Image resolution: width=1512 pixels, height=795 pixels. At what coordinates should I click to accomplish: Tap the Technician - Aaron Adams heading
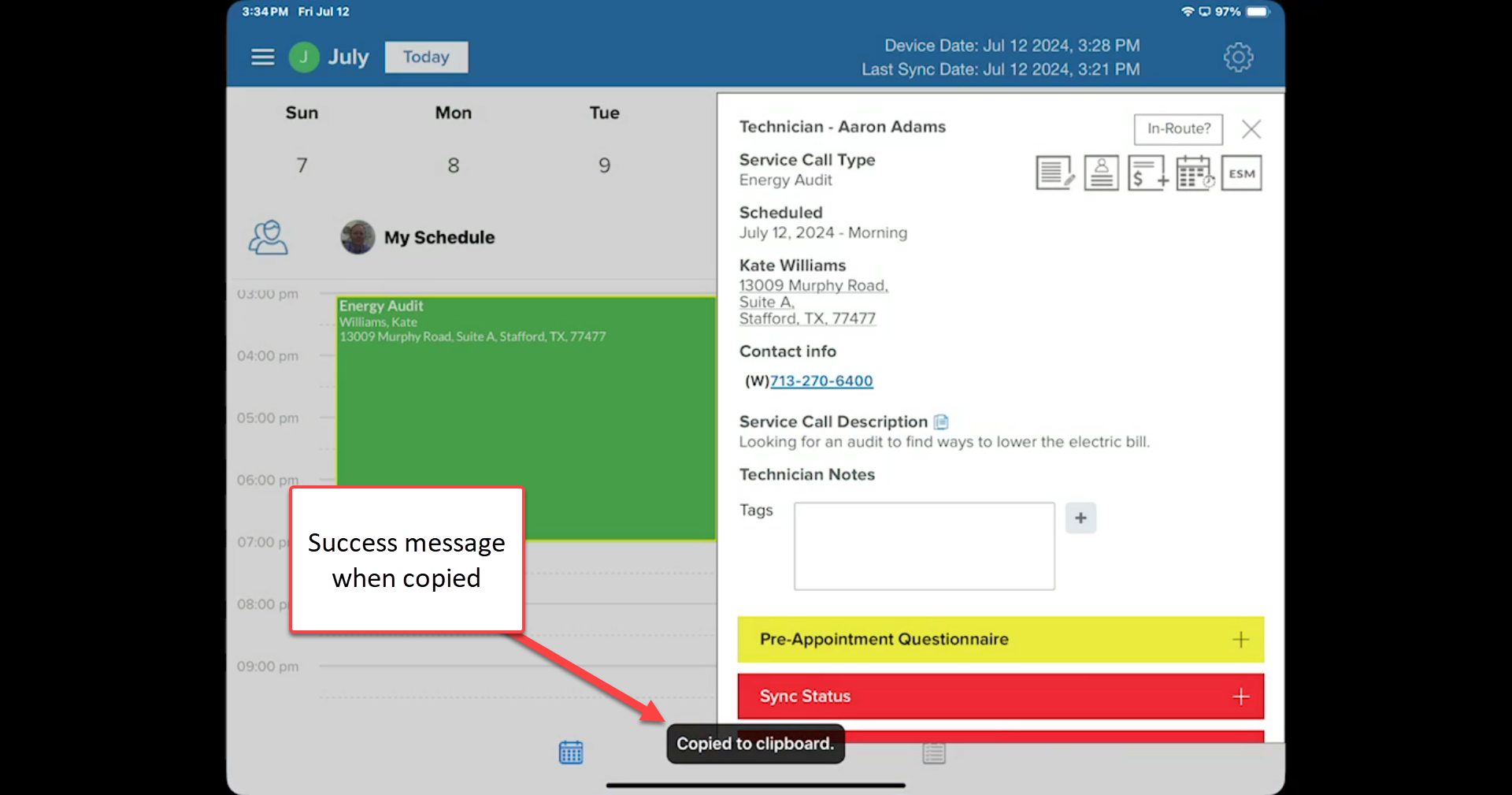pos(842,127)
